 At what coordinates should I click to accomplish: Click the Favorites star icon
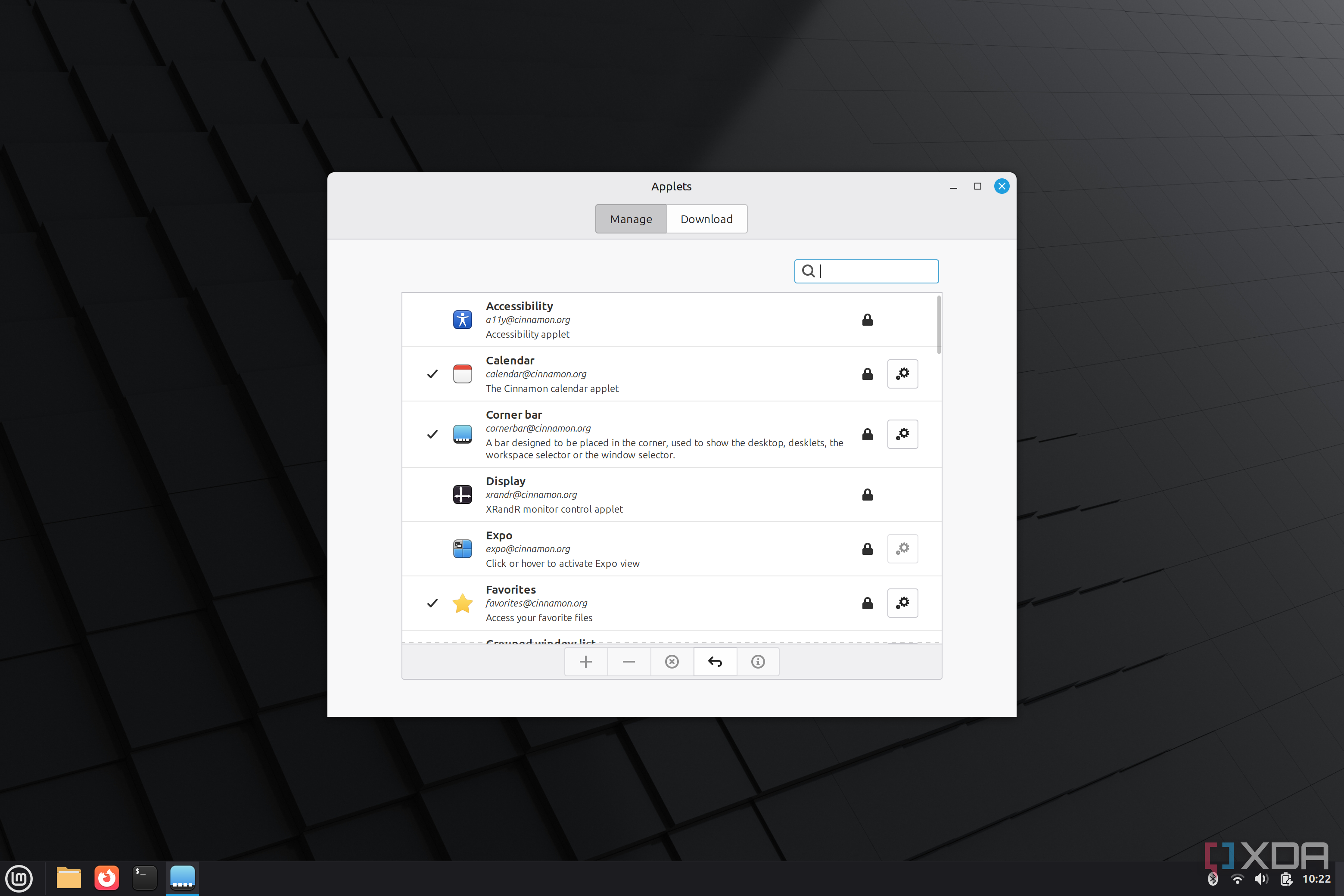tap(462, 603)
